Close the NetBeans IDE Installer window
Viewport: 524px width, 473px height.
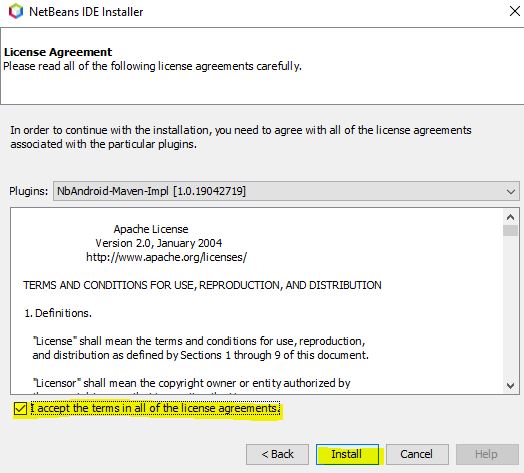pyautogui.click(x=515, y=11)
